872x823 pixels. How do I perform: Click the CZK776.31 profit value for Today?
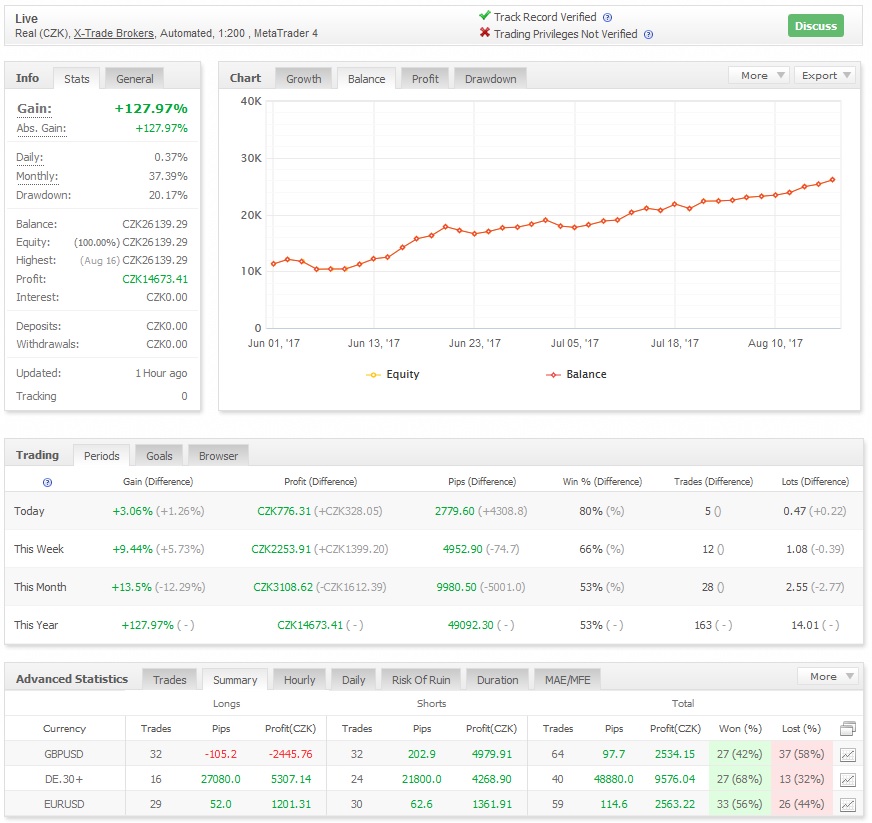(284, 511)
